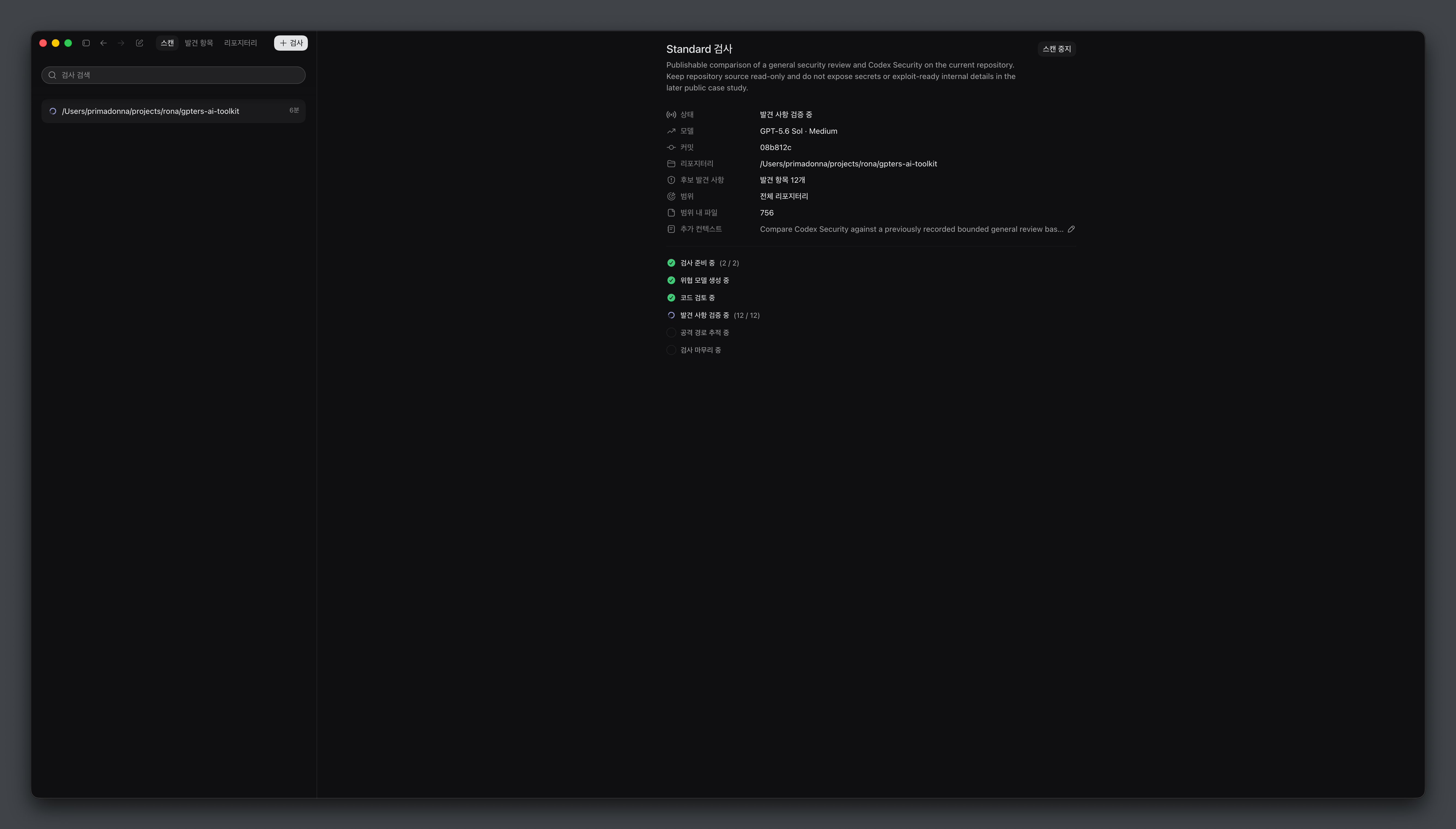Focus the 검사 검색 search field
The width and height of the screenshot is (1456, 829).
pyautogui.click(x=174, y=75)
